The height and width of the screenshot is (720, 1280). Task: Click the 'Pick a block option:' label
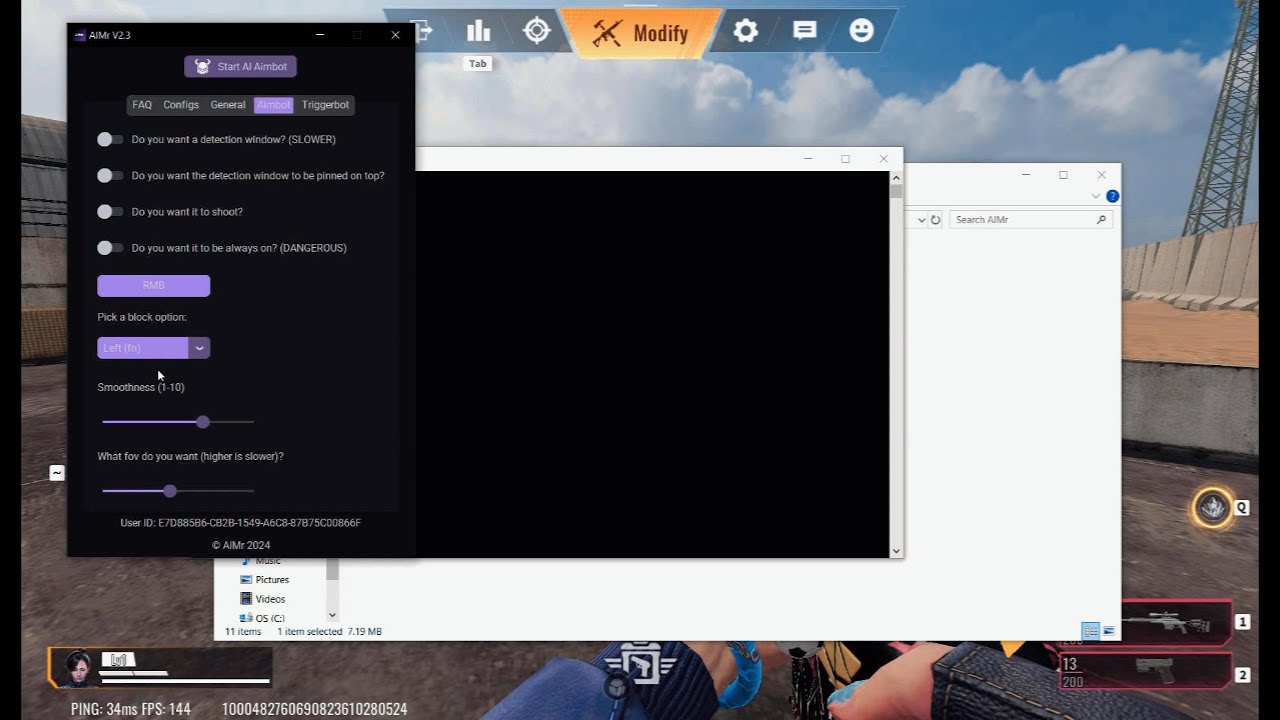tap(142, 317)
